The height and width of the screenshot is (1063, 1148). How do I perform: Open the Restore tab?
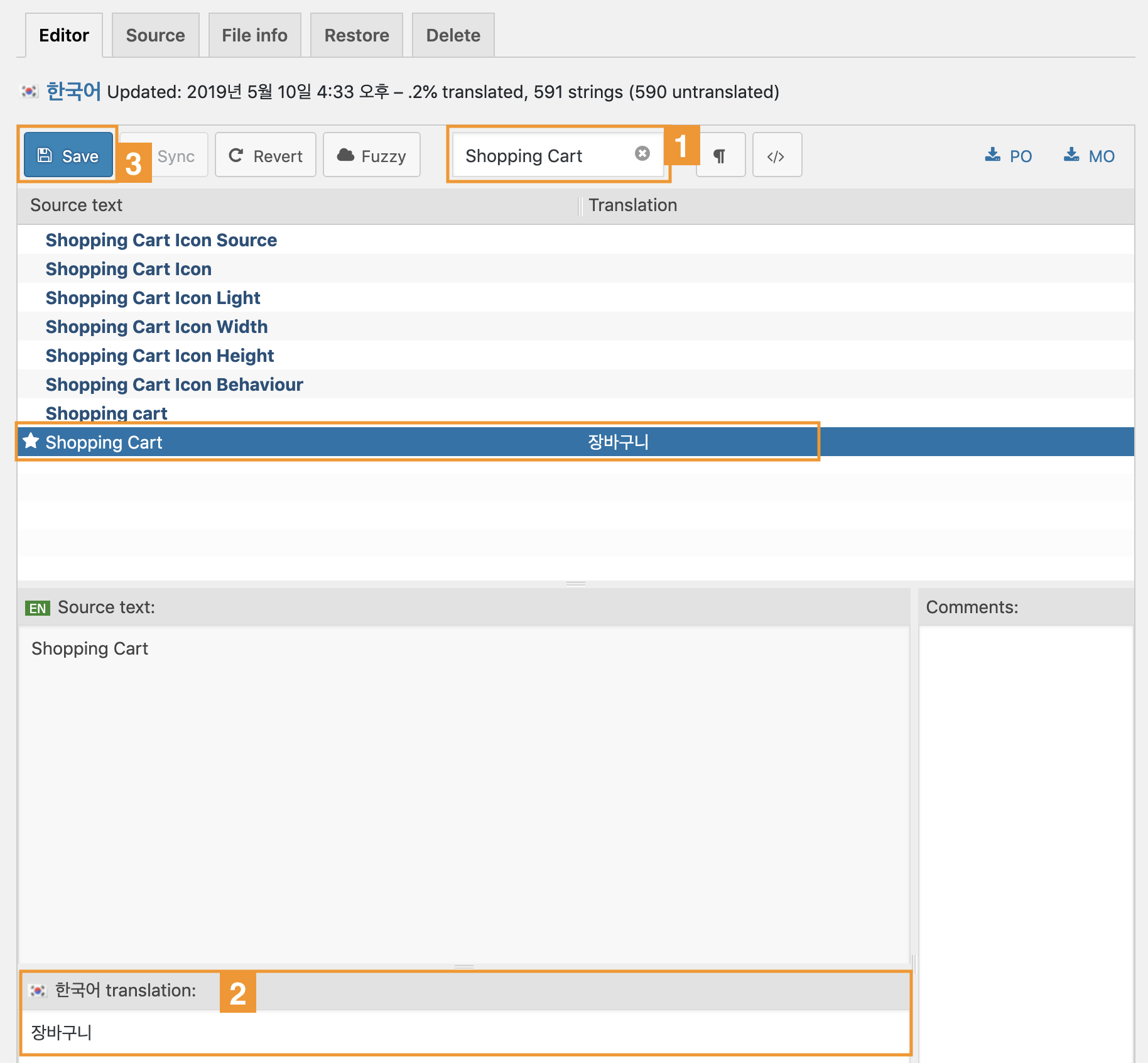click(x=356, y=35)
